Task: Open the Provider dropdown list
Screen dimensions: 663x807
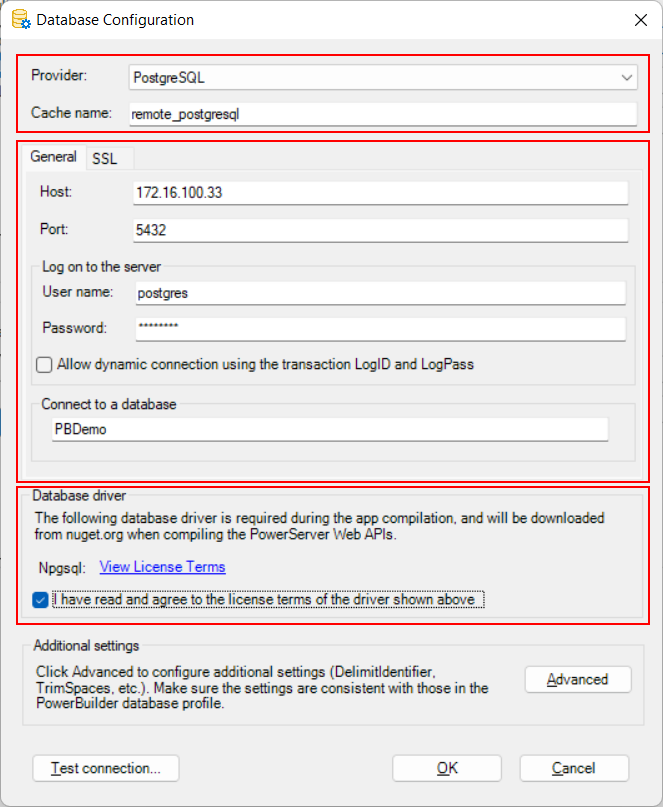Action: click(x=383, y=77)
